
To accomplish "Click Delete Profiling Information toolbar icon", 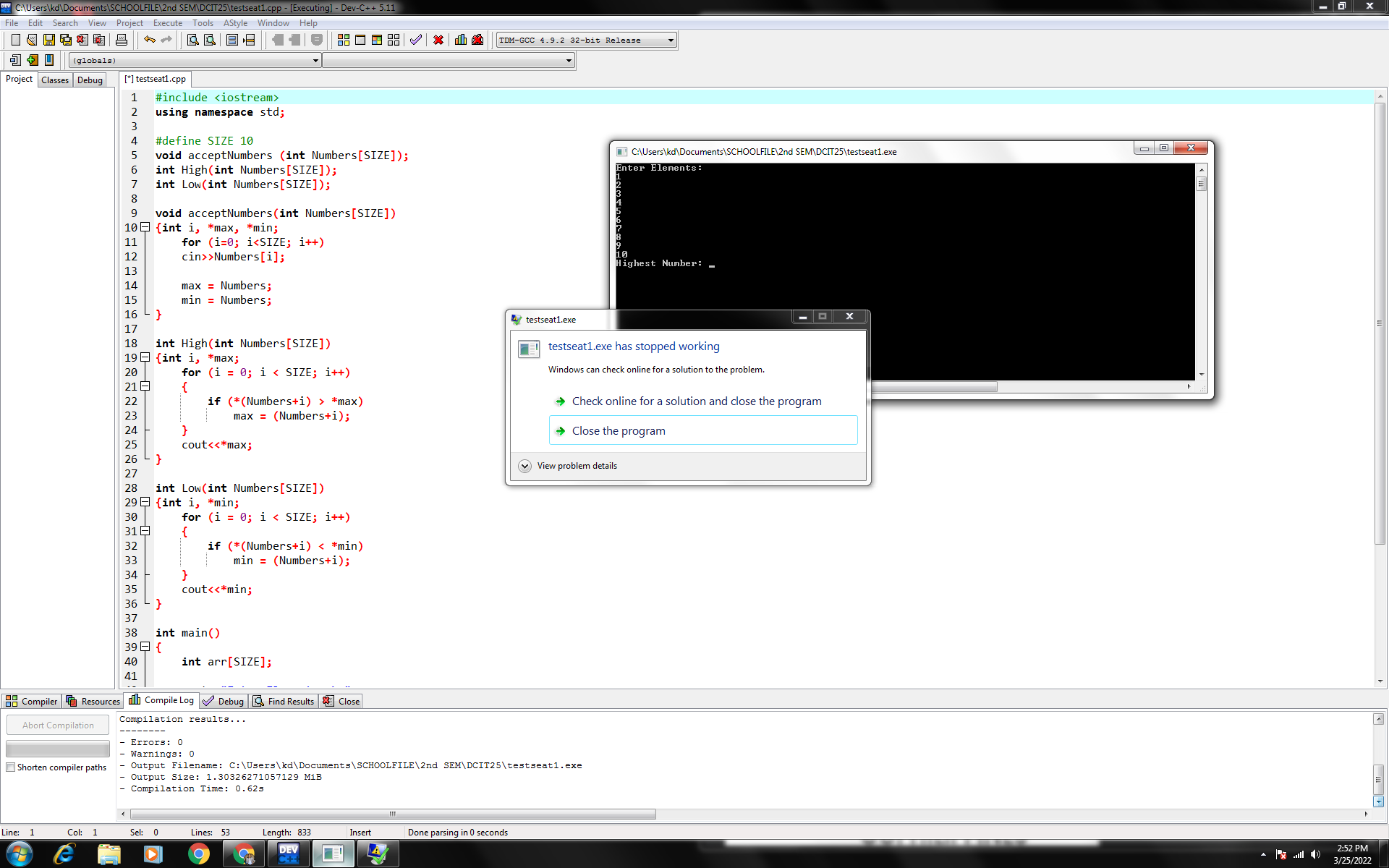I will click(477, 40).
